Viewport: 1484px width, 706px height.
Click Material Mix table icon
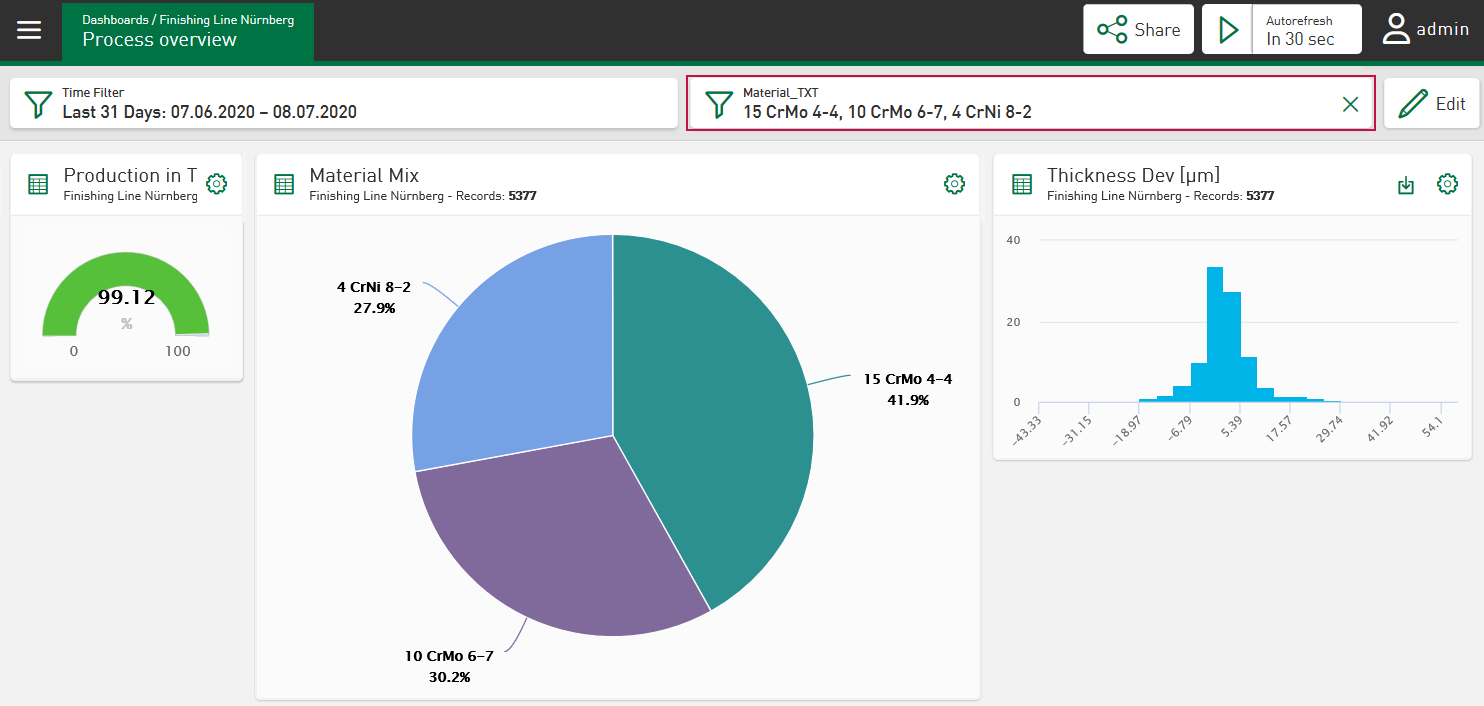(x=284, y=184)
